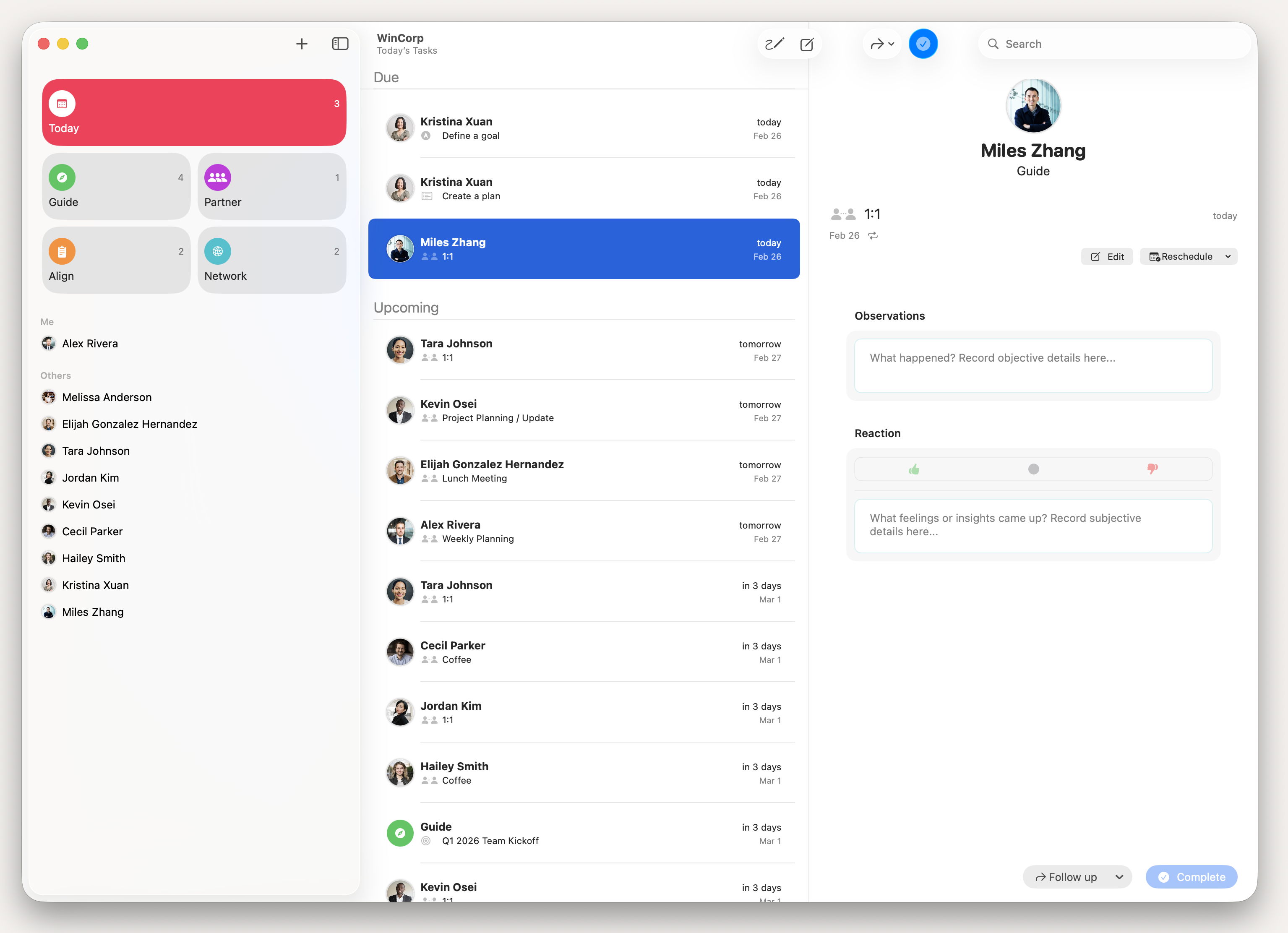Screen dimensions: 1288x933
Task: Toggle the blue checkmark completed filter
Action: (x=923, y=44)
